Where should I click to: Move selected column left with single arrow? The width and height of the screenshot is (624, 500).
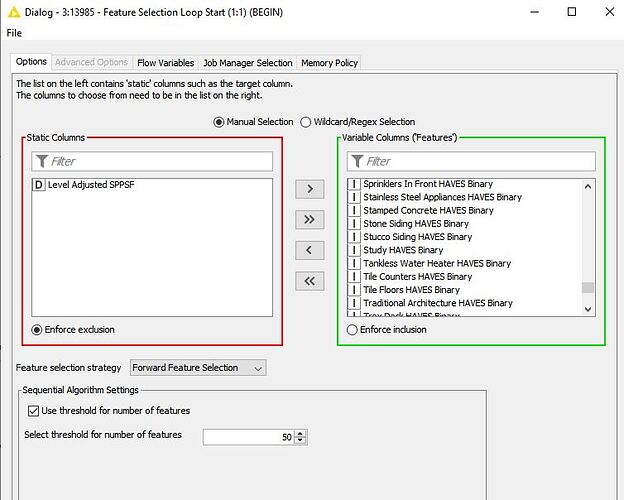tap(310, 250)
